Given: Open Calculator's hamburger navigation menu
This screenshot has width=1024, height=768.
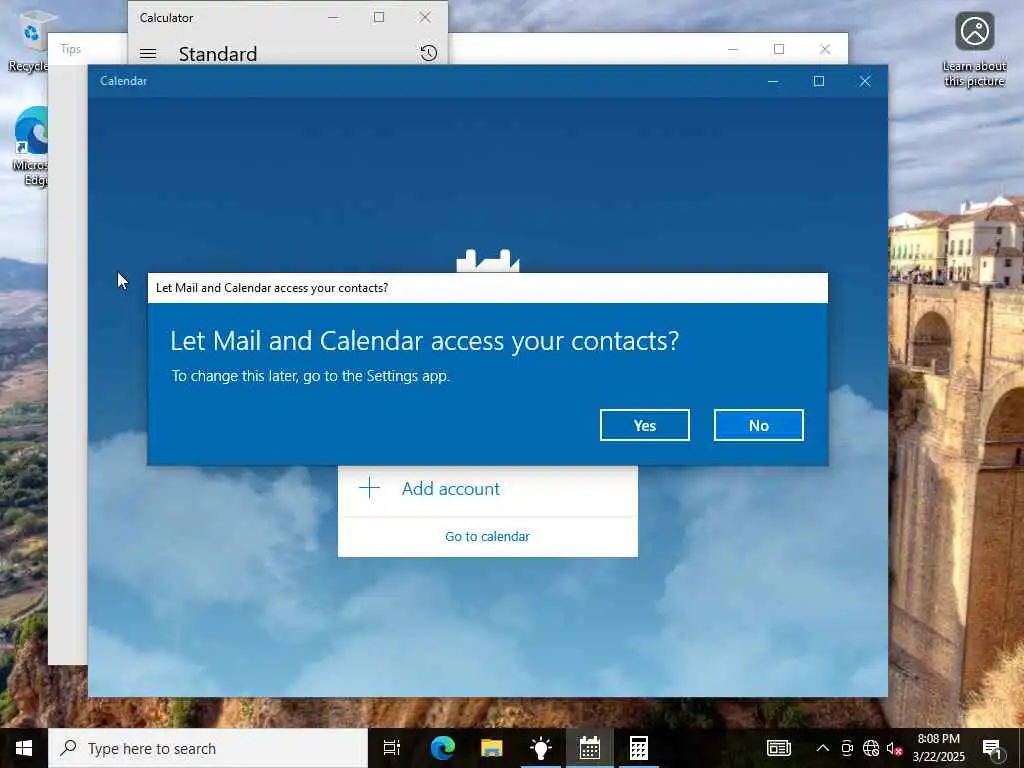Looking at the screenshot, I should click(148, 54).
